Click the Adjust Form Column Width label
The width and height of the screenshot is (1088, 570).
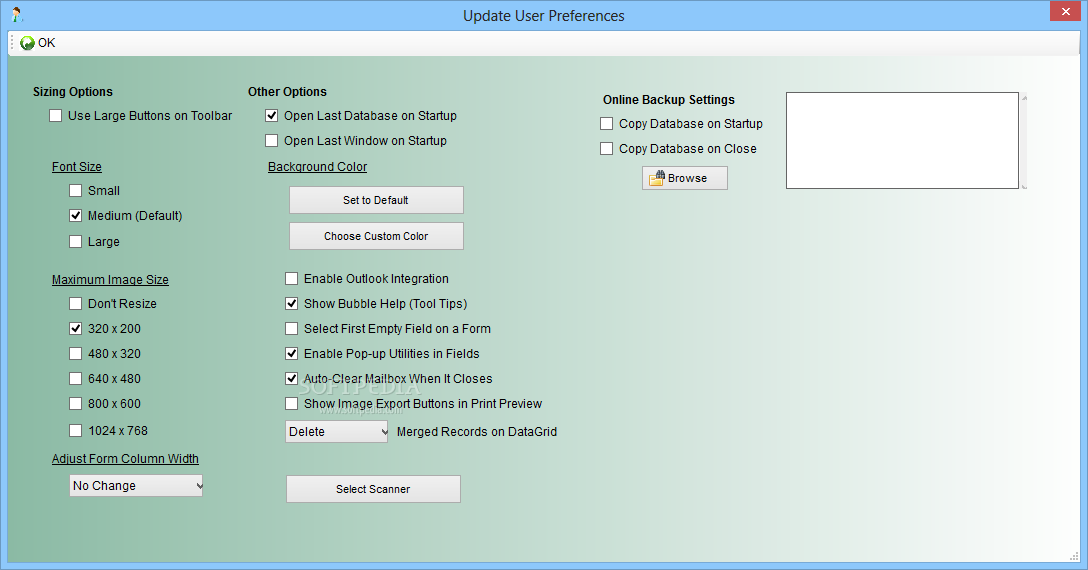point(125,459)
